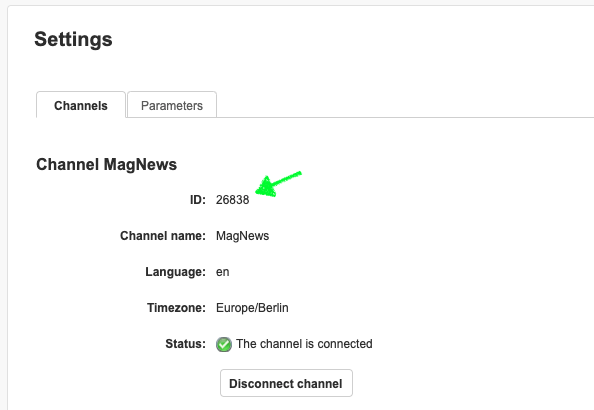Click the channel name value MagNews
The height and width of the screenshot is (410, 594).
(242, 236)
